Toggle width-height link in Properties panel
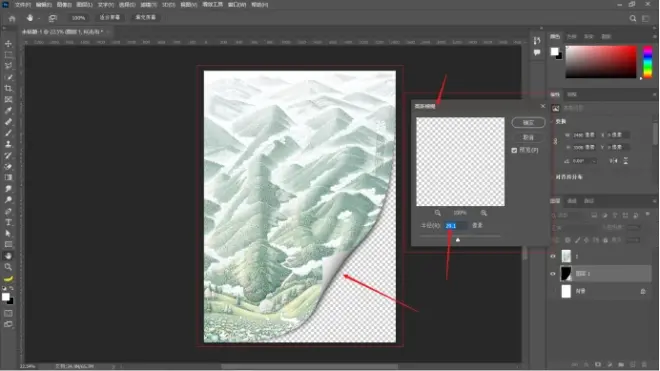This screenshot has height=371, width=660. pos(555,141)
